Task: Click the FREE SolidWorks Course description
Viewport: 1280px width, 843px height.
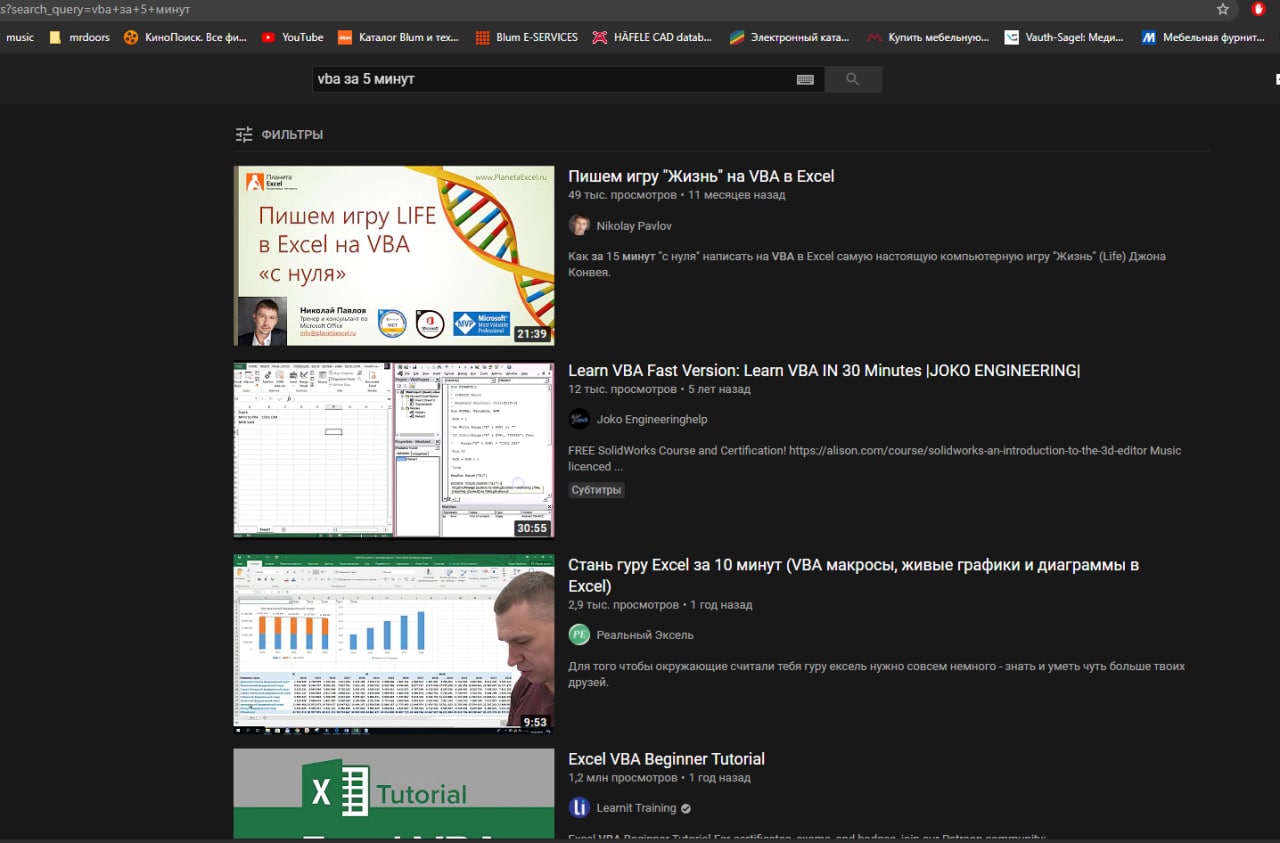Action: [874, 458]
